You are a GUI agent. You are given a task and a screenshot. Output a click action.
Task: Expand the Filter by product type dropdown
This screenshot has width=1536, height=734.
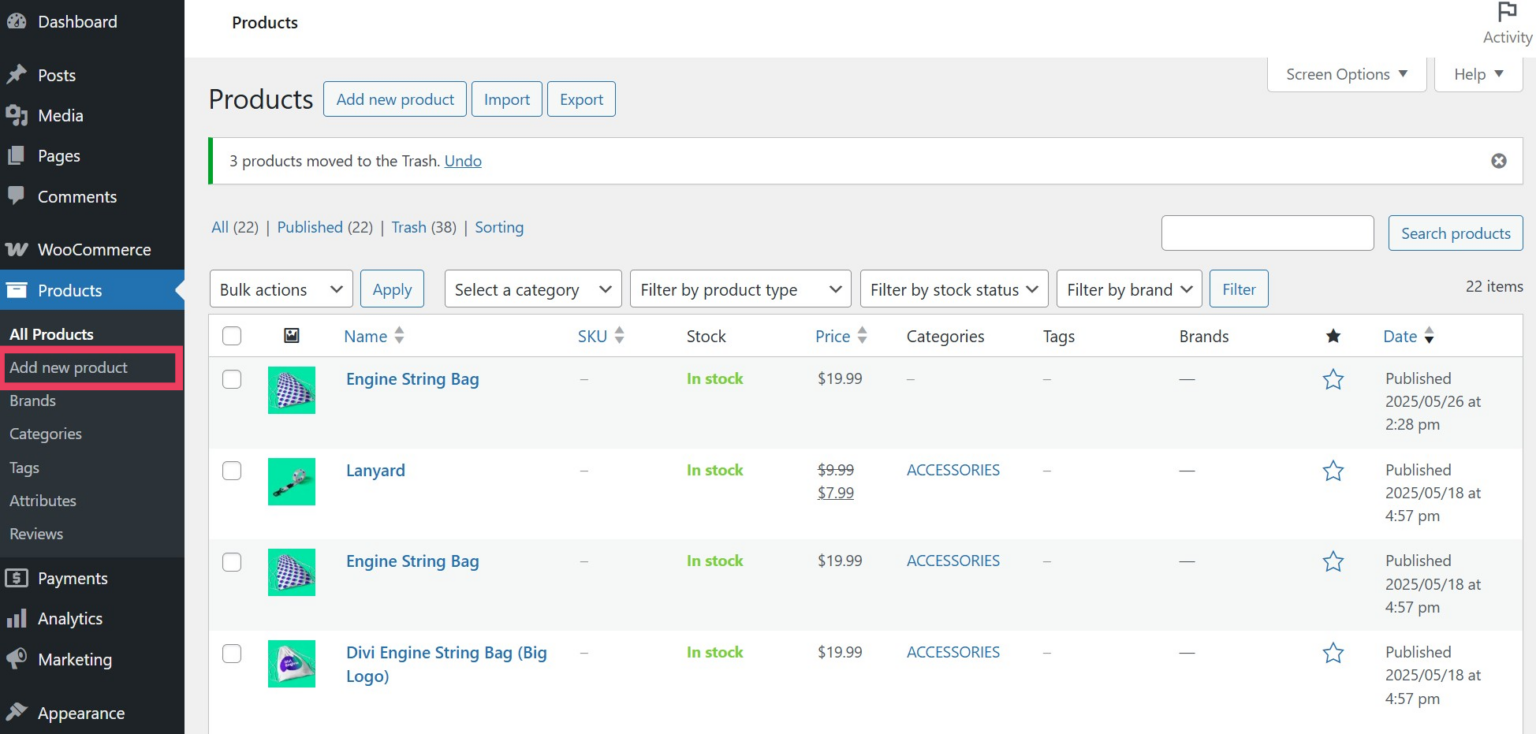pyautogui.click(x=739, y=289)
